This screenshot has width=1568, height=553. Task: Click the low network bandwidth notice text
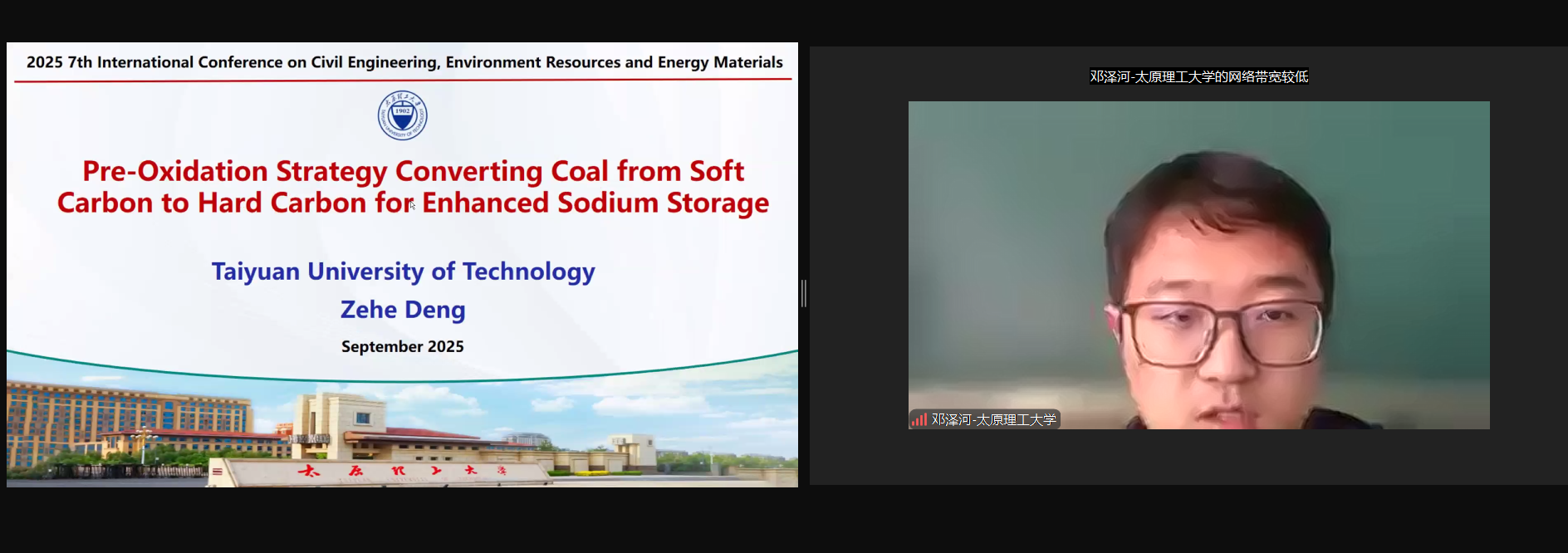[x=1198, y=76]
